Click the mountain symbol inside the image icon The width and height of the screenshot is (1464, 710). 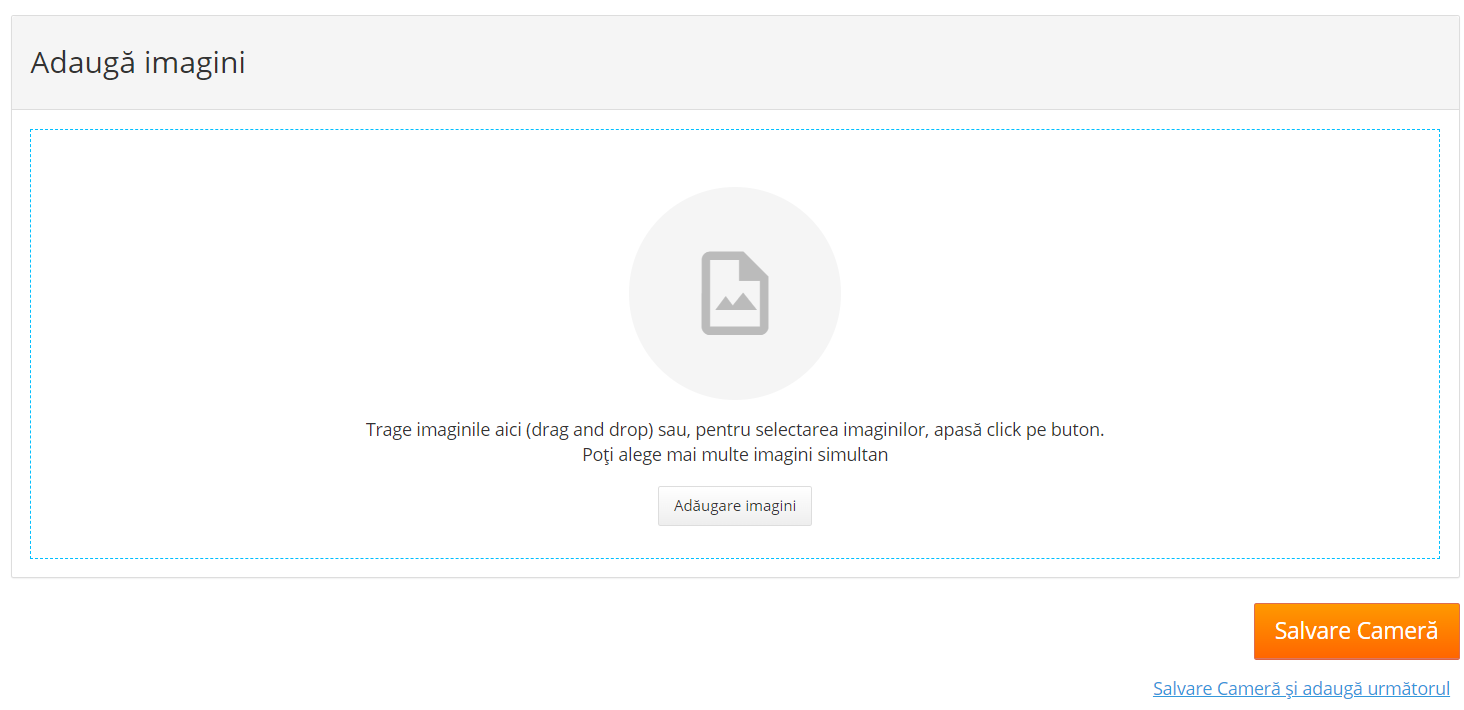click(736, 301)
